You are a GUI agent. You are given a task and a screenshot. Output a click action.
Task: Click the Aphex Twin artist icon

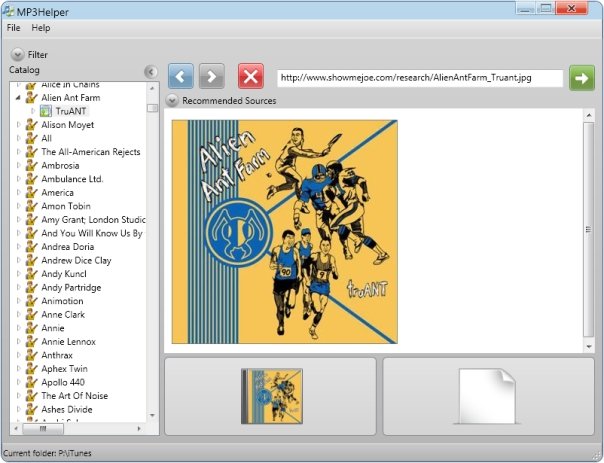click(x=31, y=369)
